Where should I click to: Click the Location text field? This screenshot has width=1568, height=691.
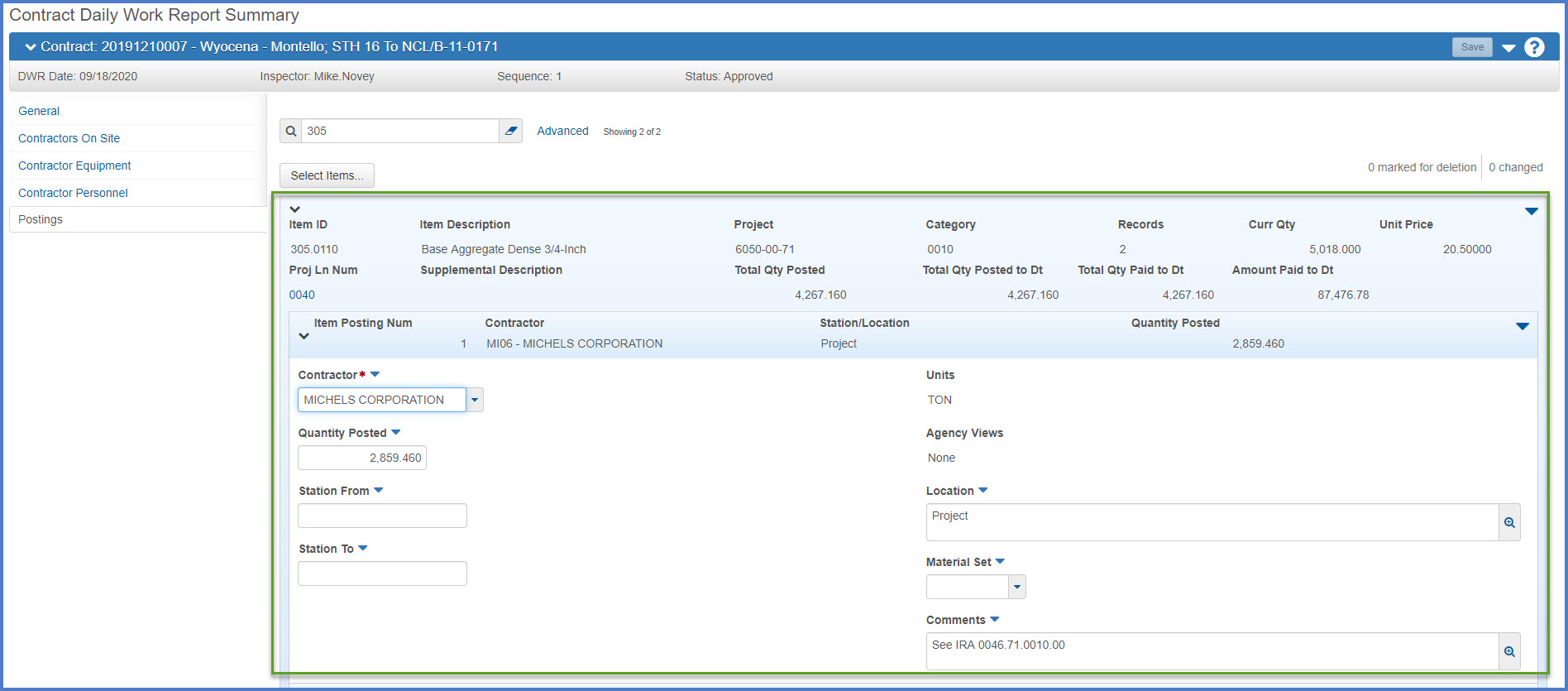pyautogui.click(x=1212, y=522)
